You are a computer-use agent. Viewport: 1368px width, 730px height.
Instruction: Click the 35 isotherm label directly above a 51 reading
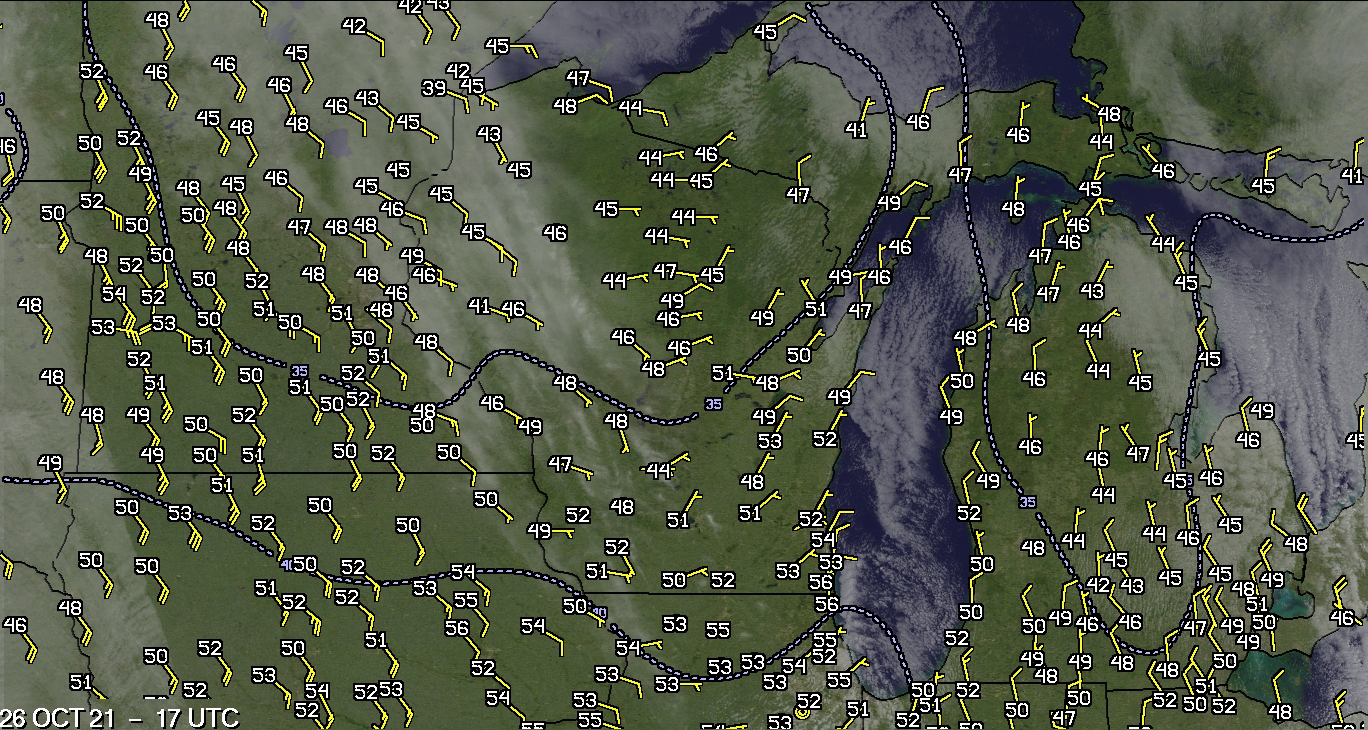click(x=299, y=371)
